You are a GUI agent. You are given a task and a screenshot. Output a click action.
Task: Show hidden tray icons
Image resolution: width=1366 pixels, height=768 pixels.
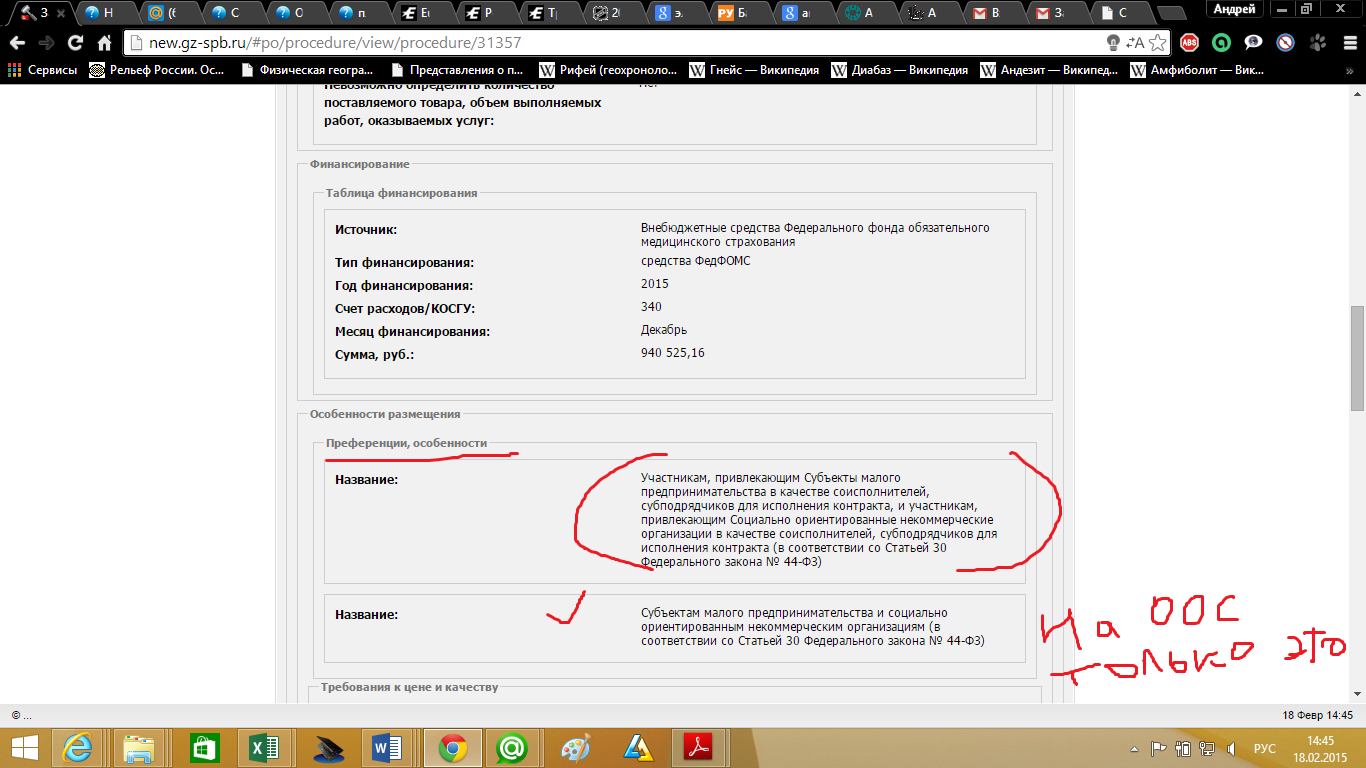click(1136, 748)
